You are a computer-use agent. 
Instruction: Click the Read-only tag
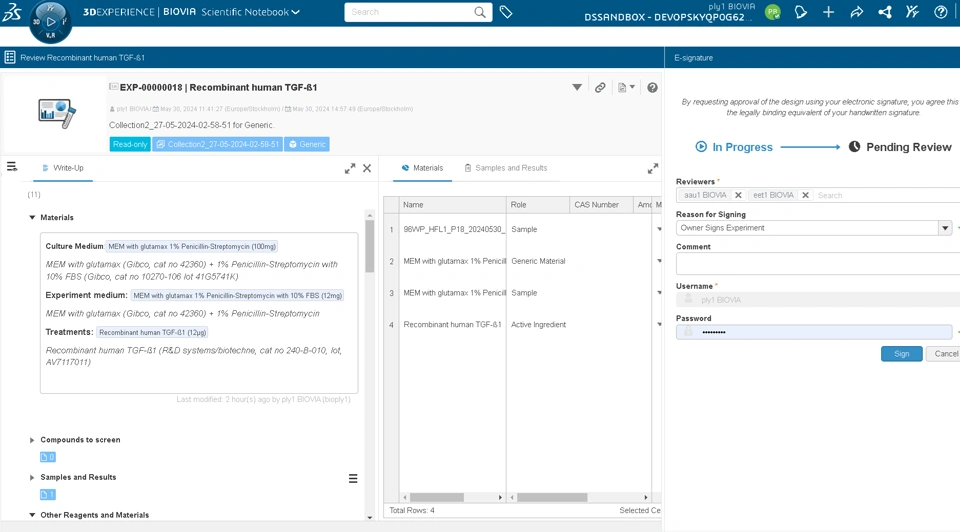pos(130,144)
